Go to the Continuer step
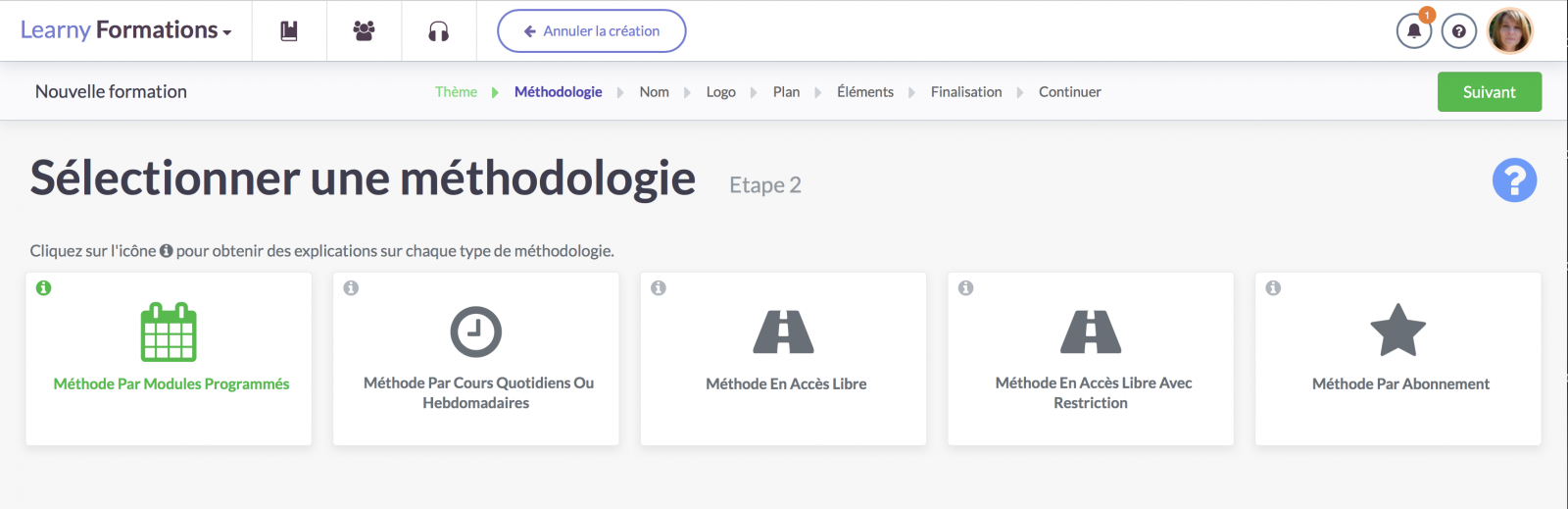The image size is (1568, 509). point(1070,92)
